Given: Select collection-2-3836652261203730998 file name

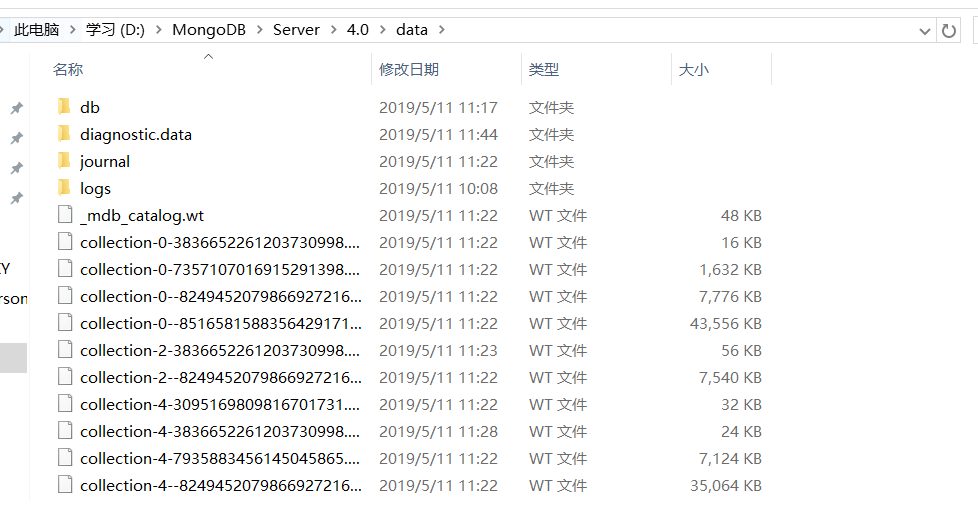Looking at the screenshot, I should 220,350.
